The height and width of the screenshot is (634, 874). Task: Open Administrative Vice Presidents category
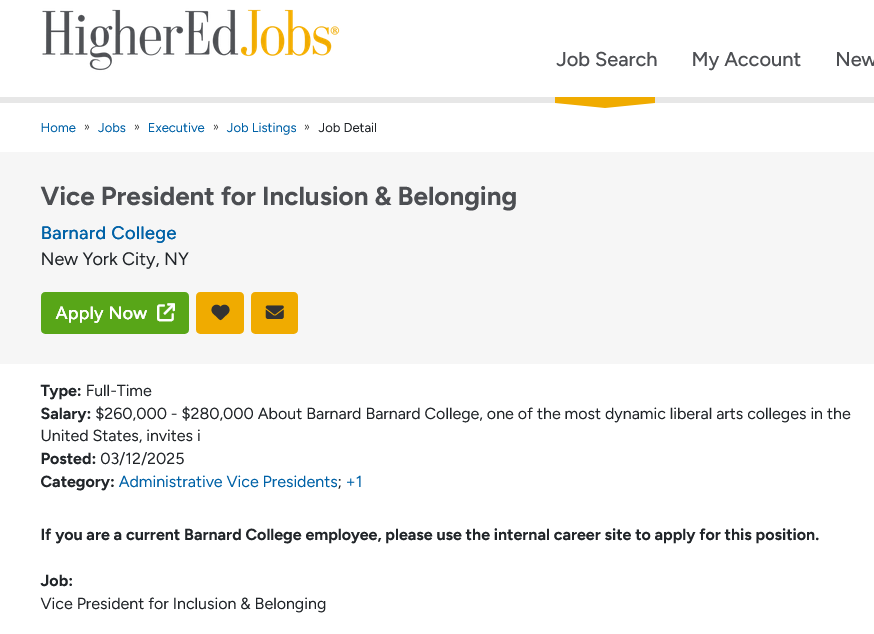tap(228, 482)
